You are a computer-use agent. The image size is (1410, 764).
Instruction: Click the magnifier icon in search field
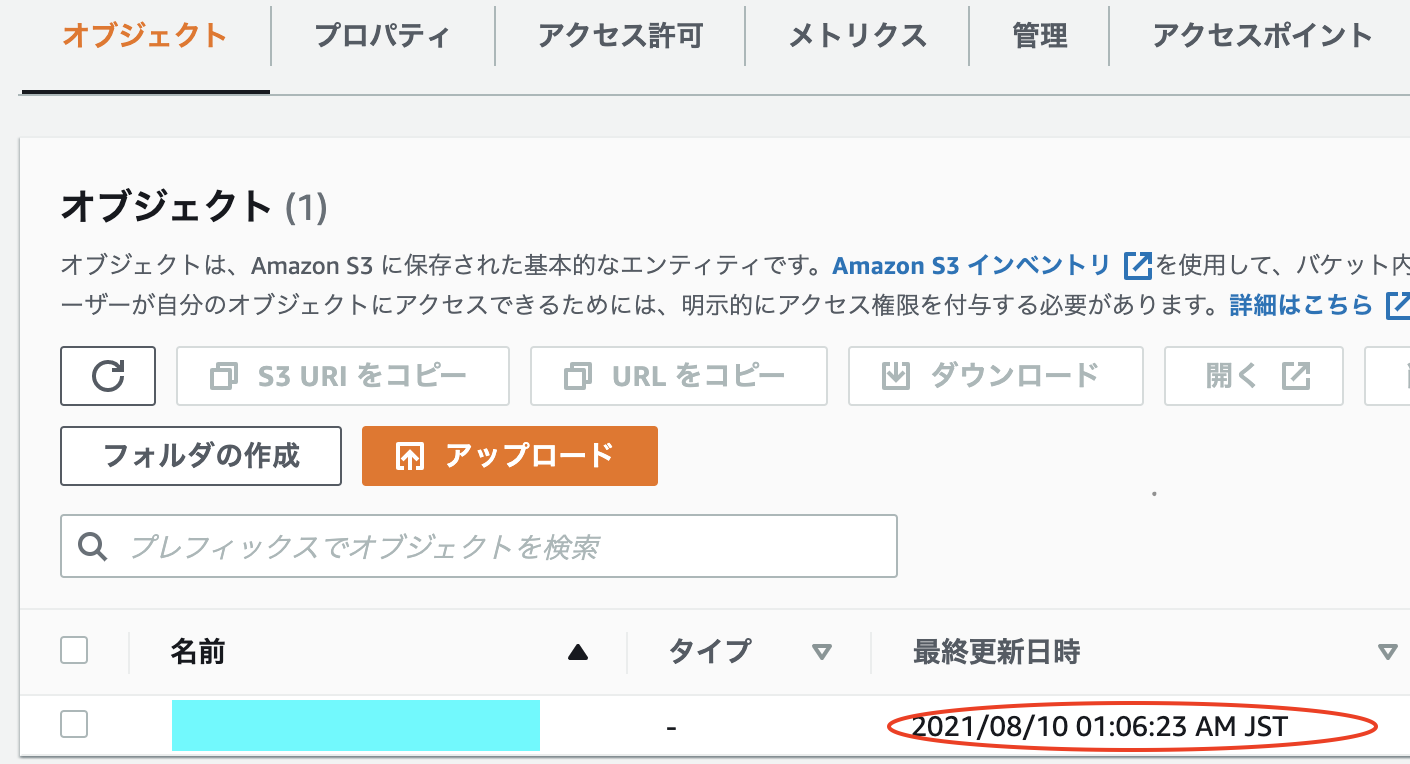[93, 546]
